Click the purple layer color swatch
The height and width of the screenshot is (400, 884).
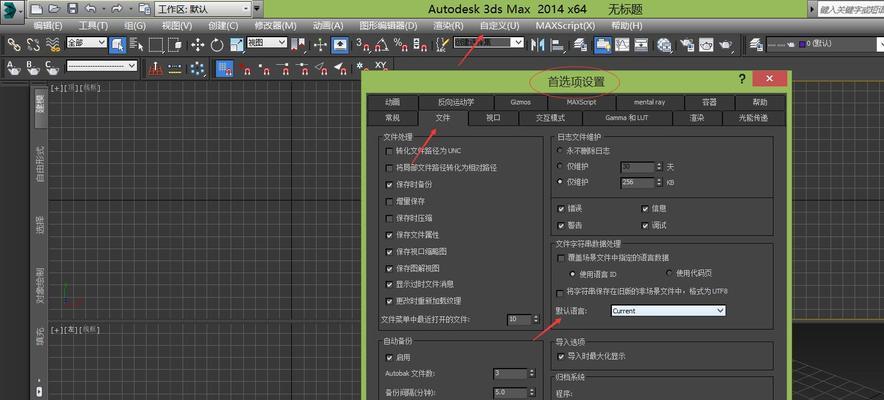pyautogui.click(x=802, y=43)
